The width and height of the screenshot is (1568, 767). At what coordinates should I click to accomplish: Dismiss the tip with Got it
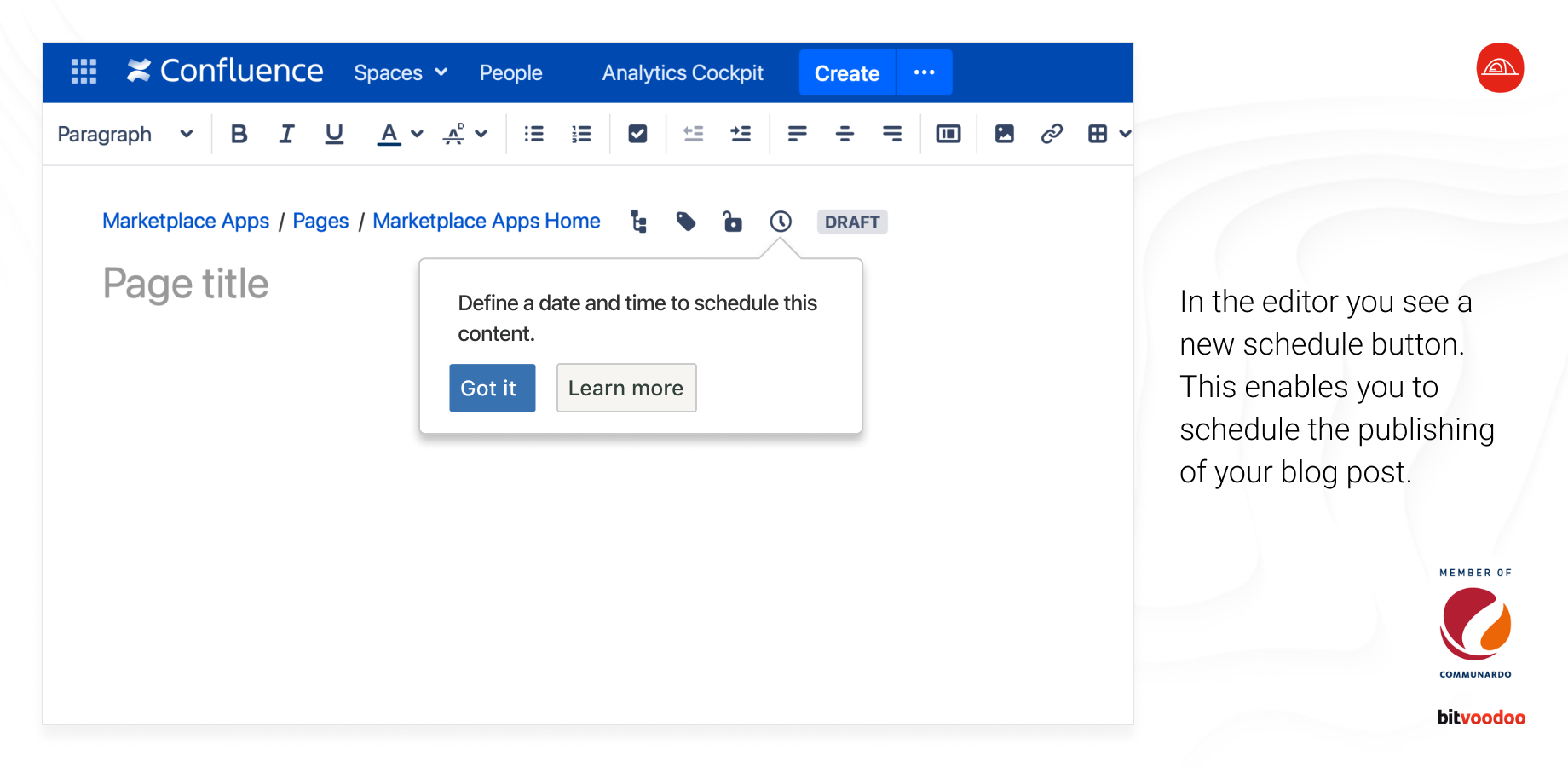pyautogui.click(x=493, y=388)
